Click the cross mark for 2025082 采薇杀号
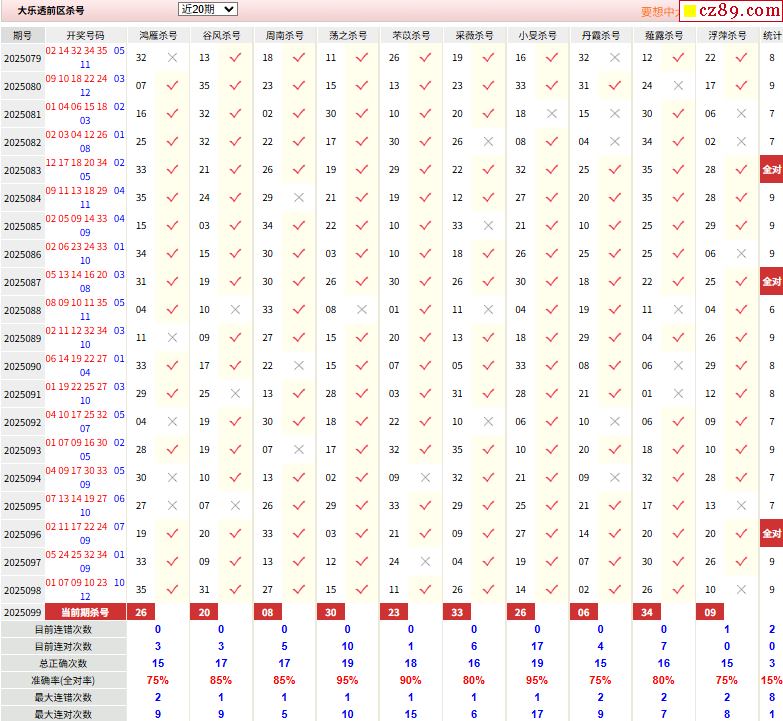This screenshot has width=783, height=721. 488,141
